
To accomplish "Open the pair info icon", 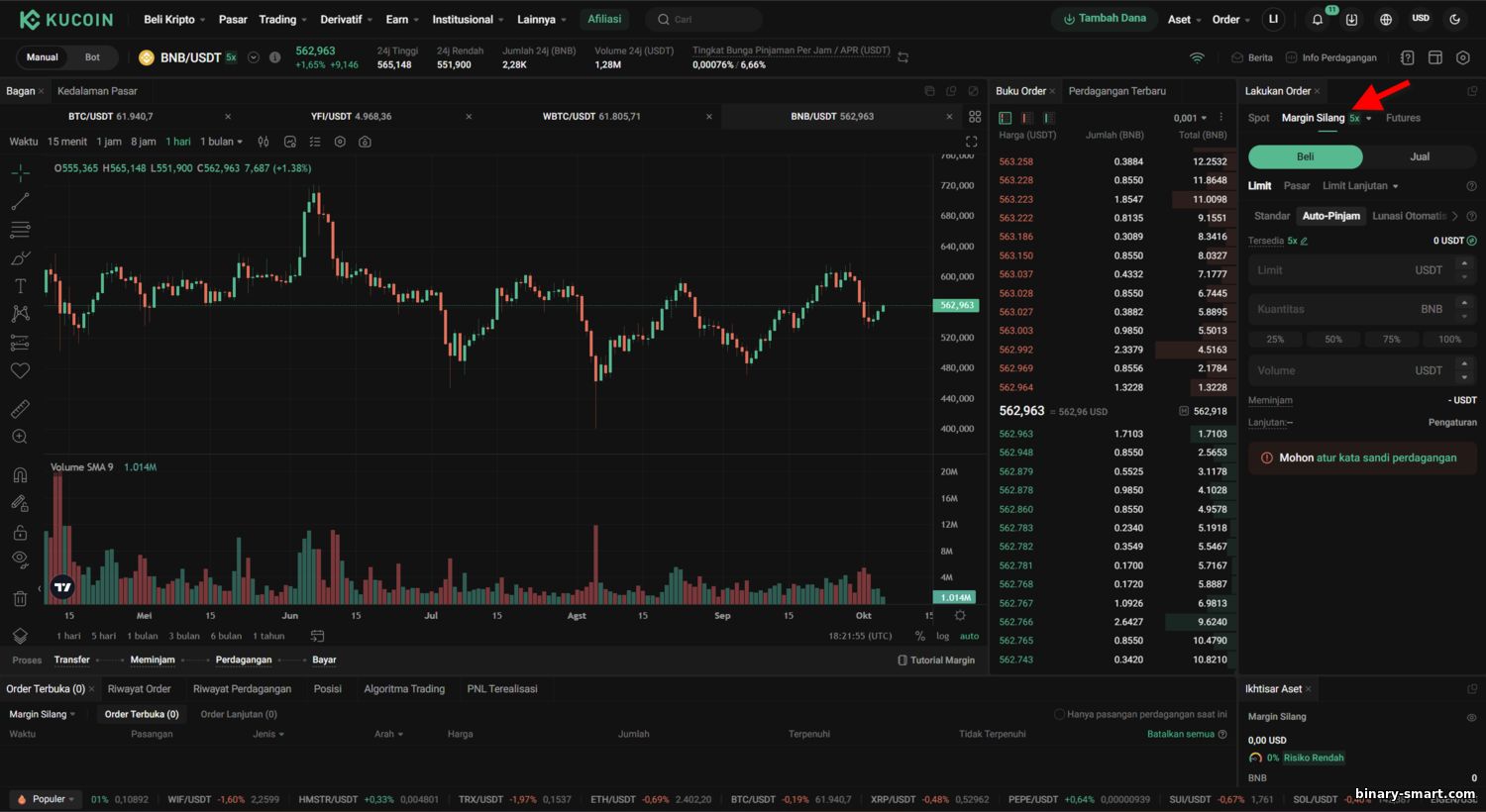I will click(x=274, y=57).
